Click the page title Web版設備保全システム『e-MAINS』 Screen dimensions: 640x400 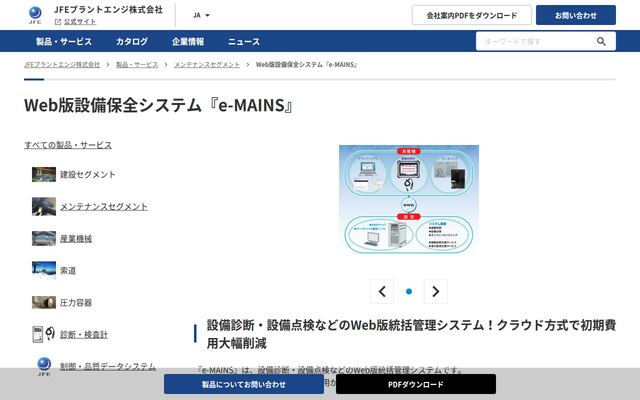pyautogui.click(x=159, y=105)
